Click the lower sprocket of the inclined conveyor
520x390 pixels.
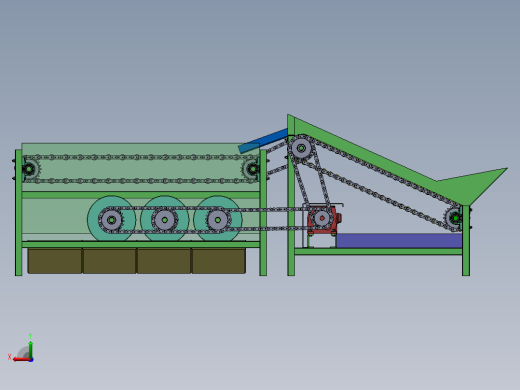(x=455, y=218)
